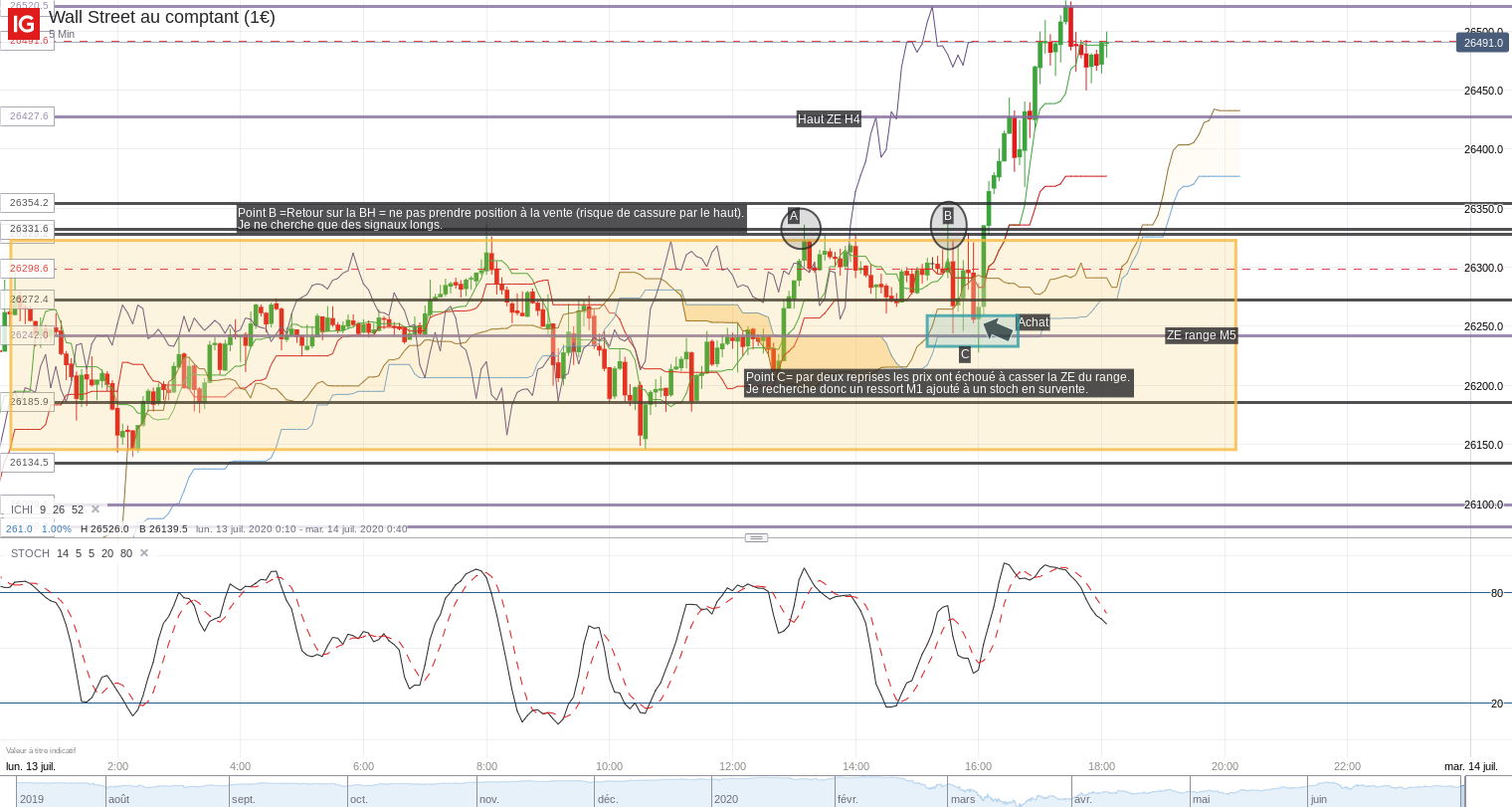Image resolution: width=1512 pixels, height=807 pixels.
Task: Select the red 26298.6 price level label
Action: (28, 269)
